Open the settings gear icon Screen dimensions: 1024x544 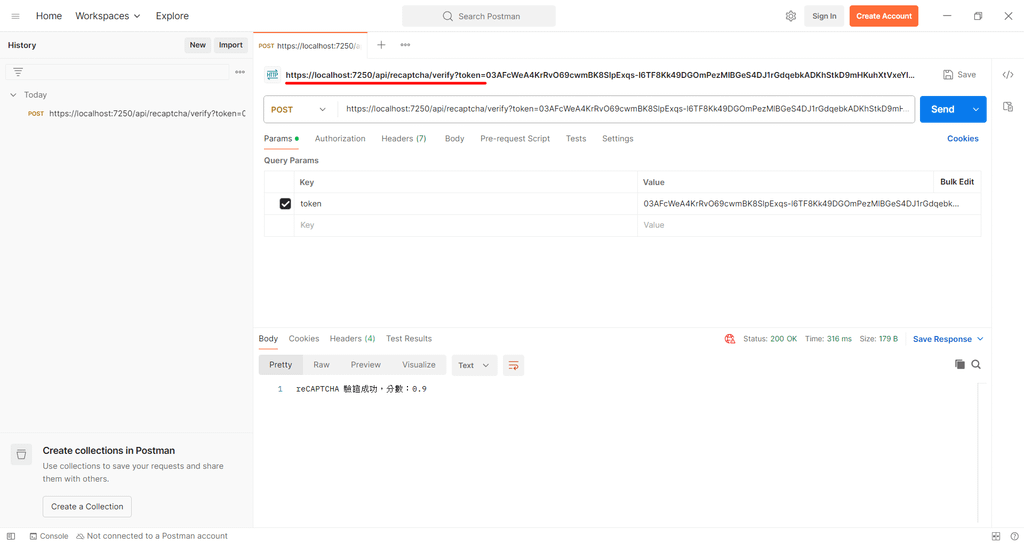(791, 16)
